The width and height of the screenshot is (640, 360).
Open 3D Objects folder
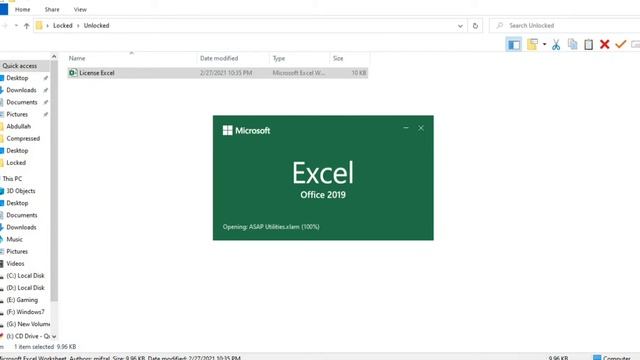20,191
